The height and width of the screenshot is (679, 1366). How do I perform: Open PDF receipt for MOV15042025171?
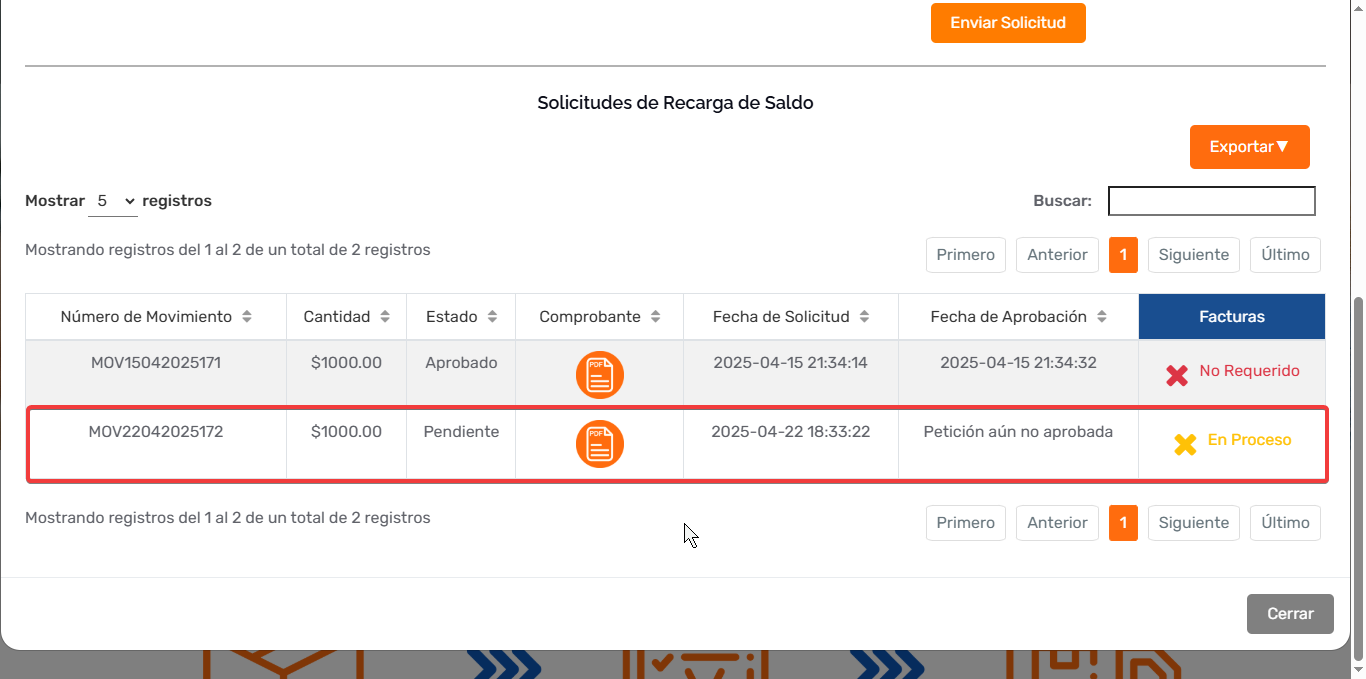click(x=600, y=375)
